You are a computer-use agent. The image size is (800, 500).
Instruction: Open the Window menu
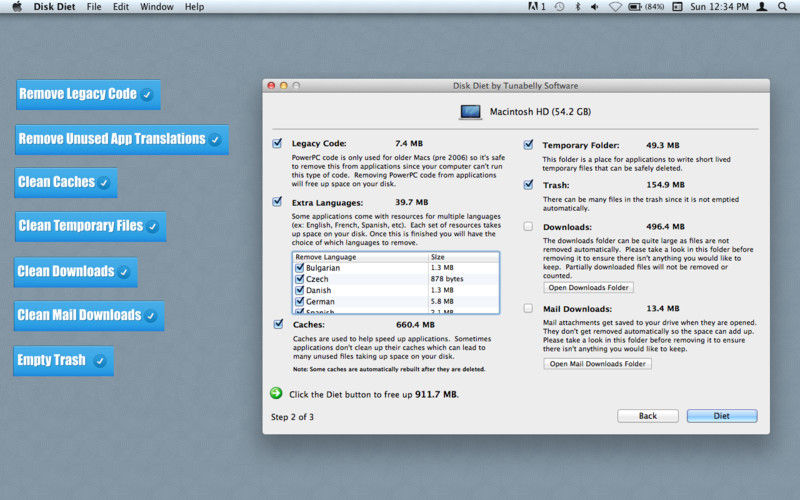[x=157, y=7]
